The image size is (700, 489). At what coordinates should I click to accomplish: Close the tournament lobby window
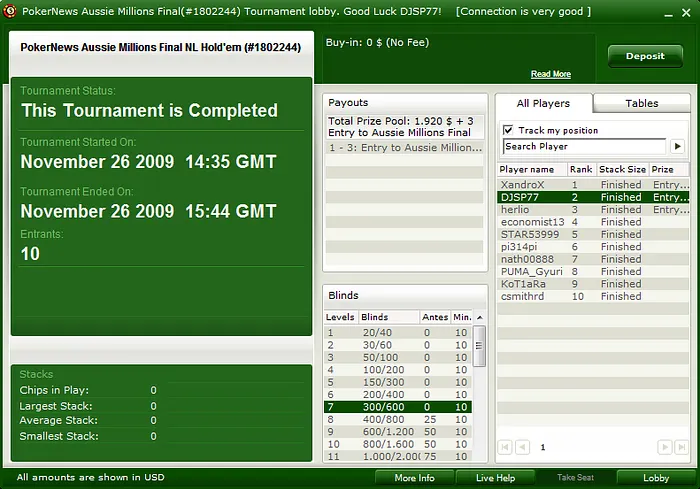pyautogui.click(x=687, y=13)
